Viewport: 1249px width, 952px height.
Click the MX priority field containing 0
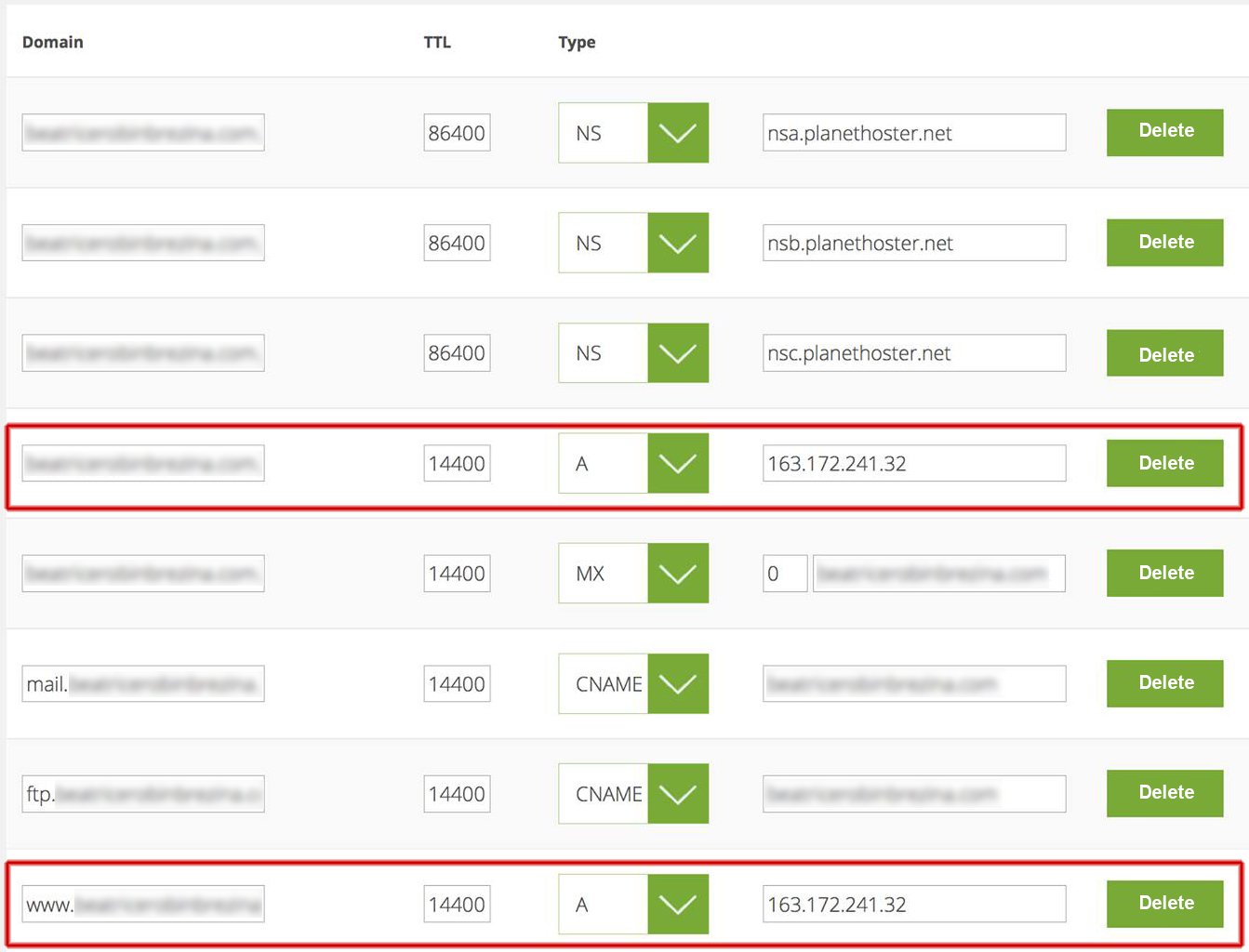[x=784, y=574]
